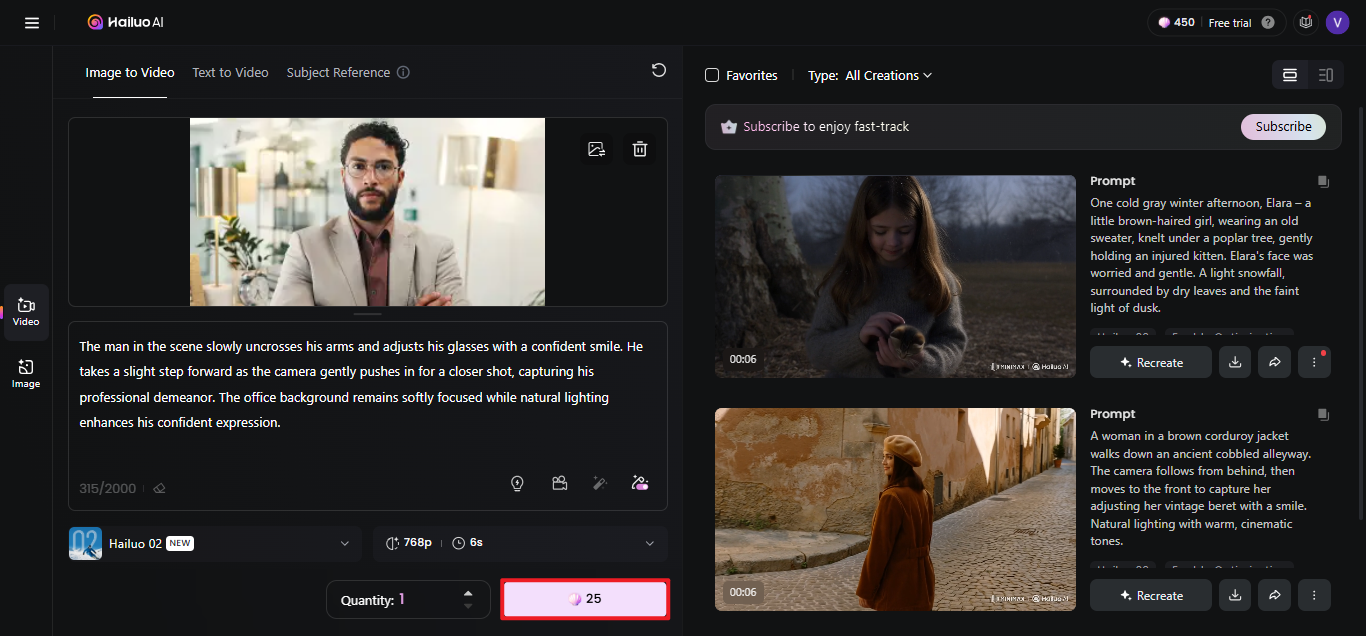Image resolution: width=1366 pixels, height=636 pixels.
Task: Switch to list detail view layout
Action: 1325,75
